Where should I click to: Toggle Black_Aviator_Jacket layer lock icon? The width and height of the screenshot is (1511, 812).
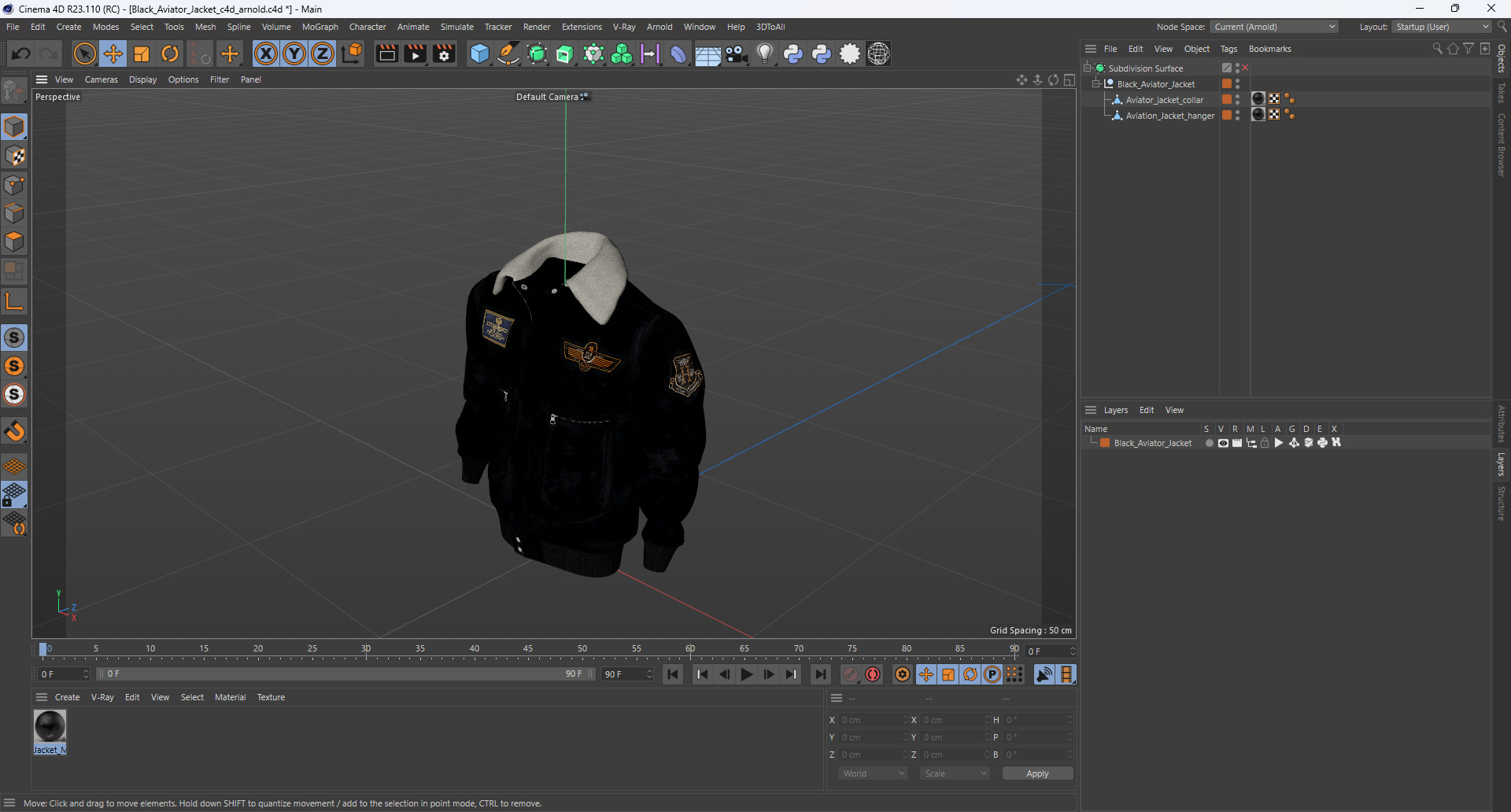coord(1265,443)
